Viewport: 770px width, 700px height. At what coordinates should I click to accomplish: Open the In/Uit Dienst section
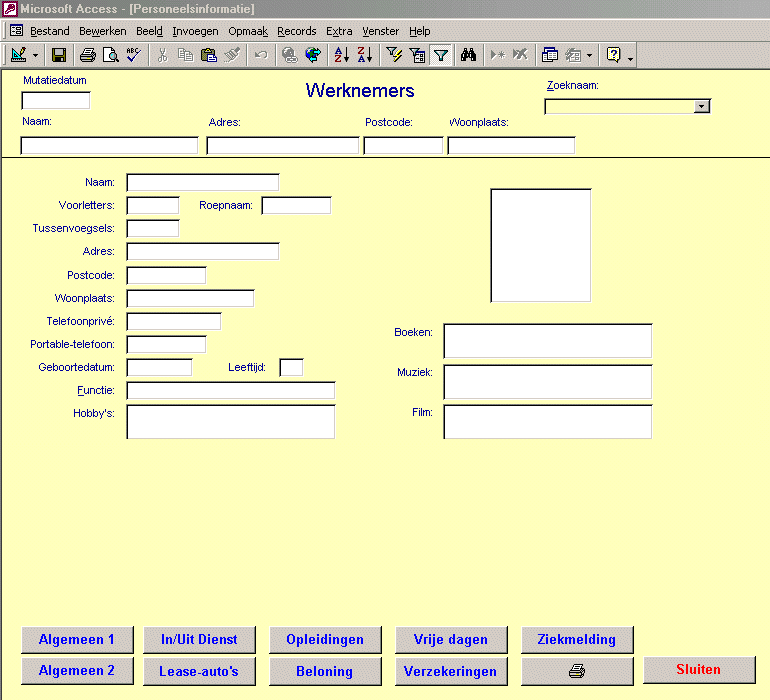coord(199,640)
